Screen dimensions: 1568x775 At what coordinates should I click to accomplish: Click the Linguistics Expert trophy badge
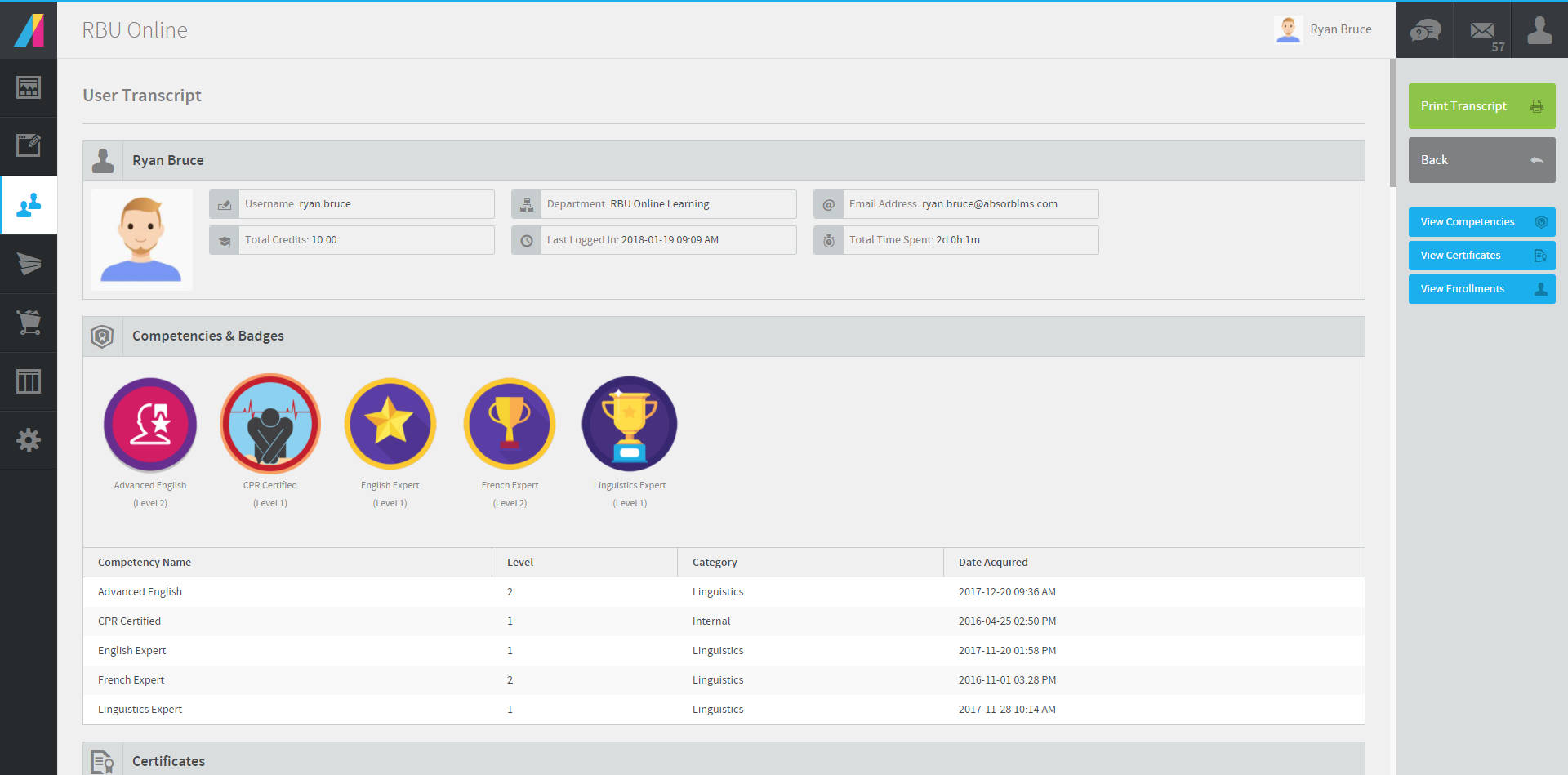pos(630,425)
